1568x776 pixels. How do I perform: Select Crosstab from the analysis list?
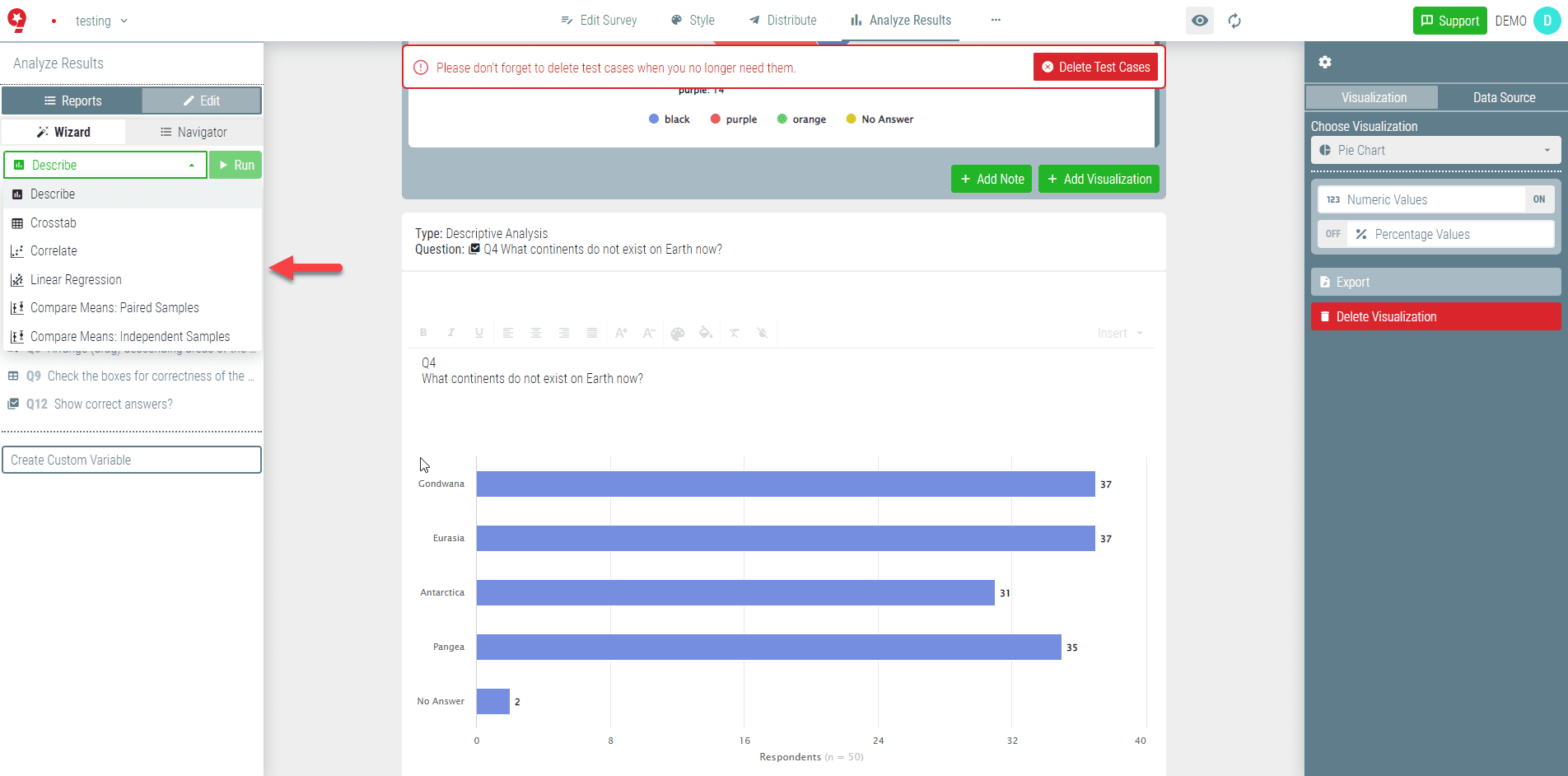tap(54, 222)
